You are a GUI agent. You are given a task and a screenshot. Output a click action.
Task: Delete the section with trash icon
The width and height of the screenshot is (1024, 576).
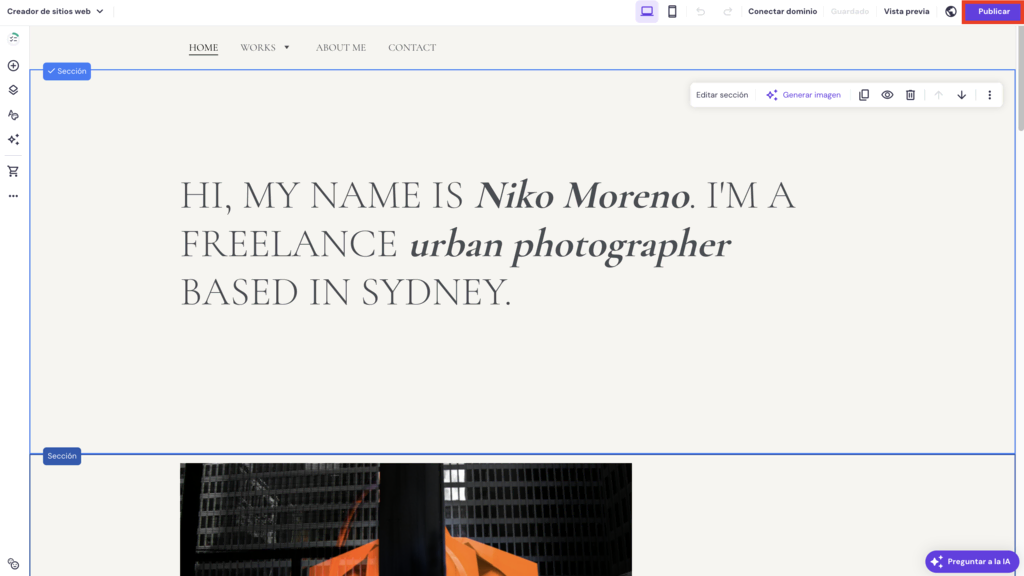[x=910, y=95]
